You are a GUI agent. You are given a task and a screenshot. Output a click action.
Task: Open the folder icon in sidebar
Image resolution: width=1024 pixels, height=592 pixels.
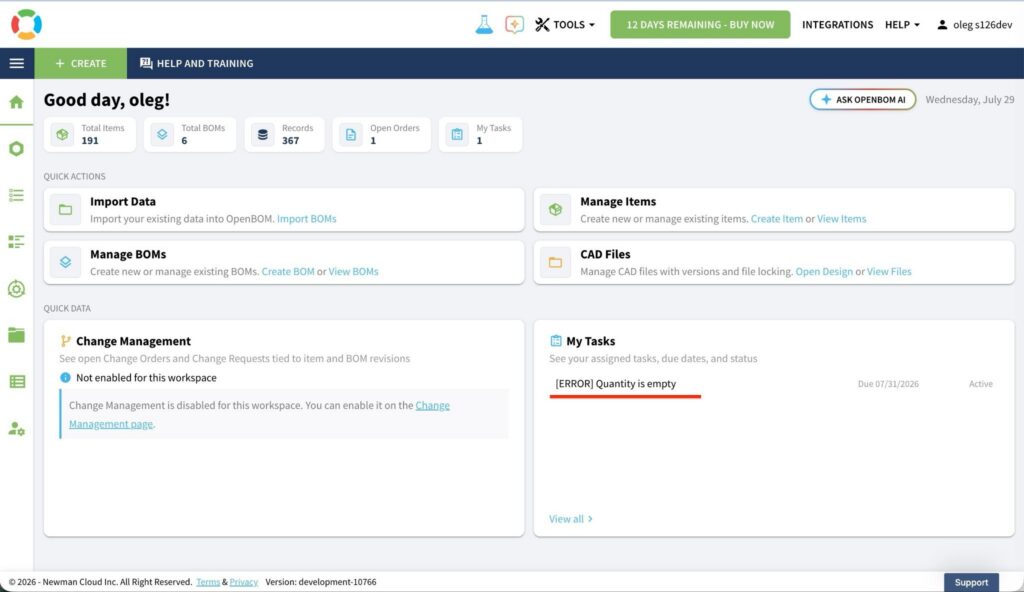pyautogui.click(x=16, y=335)
